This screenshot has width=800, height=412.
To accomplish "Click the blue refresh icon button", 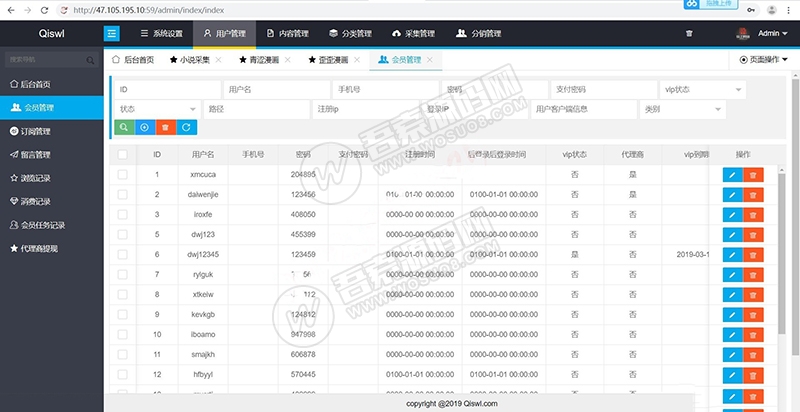I will 186,127.
